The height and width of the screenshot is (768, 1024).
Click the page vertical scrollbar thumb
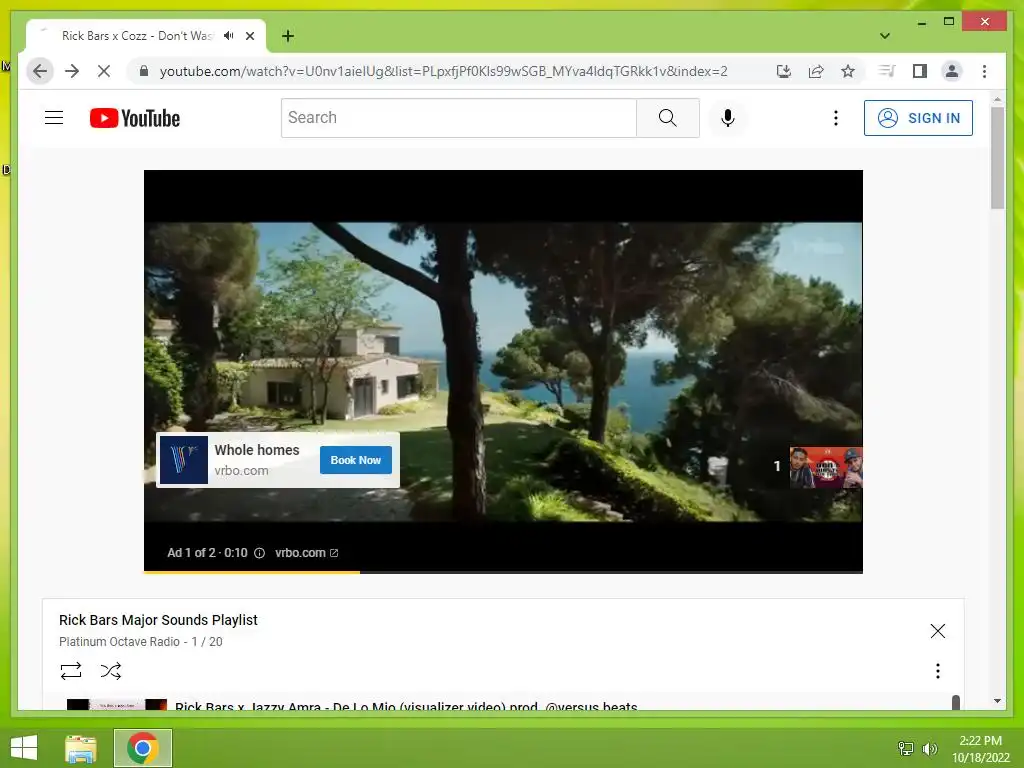click(x=997, y=158)
